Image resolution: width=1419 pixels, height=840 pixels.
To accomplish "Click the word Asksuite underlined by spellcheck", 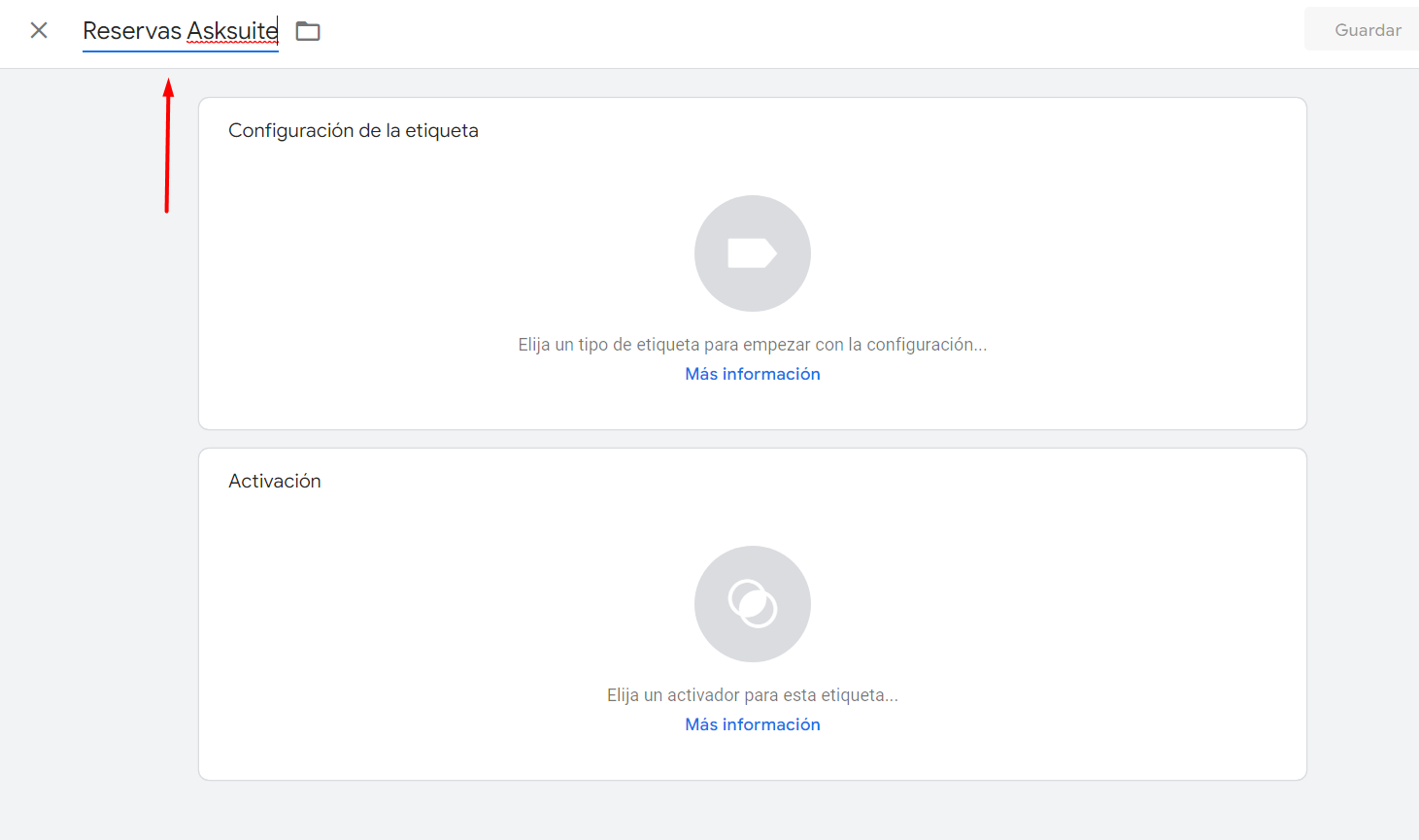I will [232, 31].
